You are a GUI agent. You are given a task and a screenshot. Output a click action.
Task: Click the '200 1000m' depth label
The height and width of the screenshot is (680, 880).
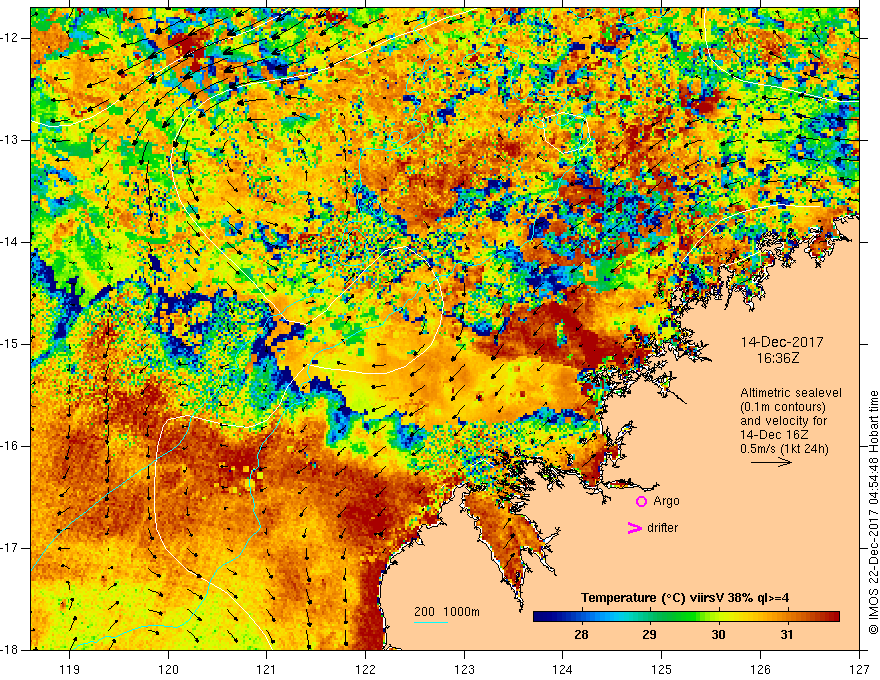447,612
